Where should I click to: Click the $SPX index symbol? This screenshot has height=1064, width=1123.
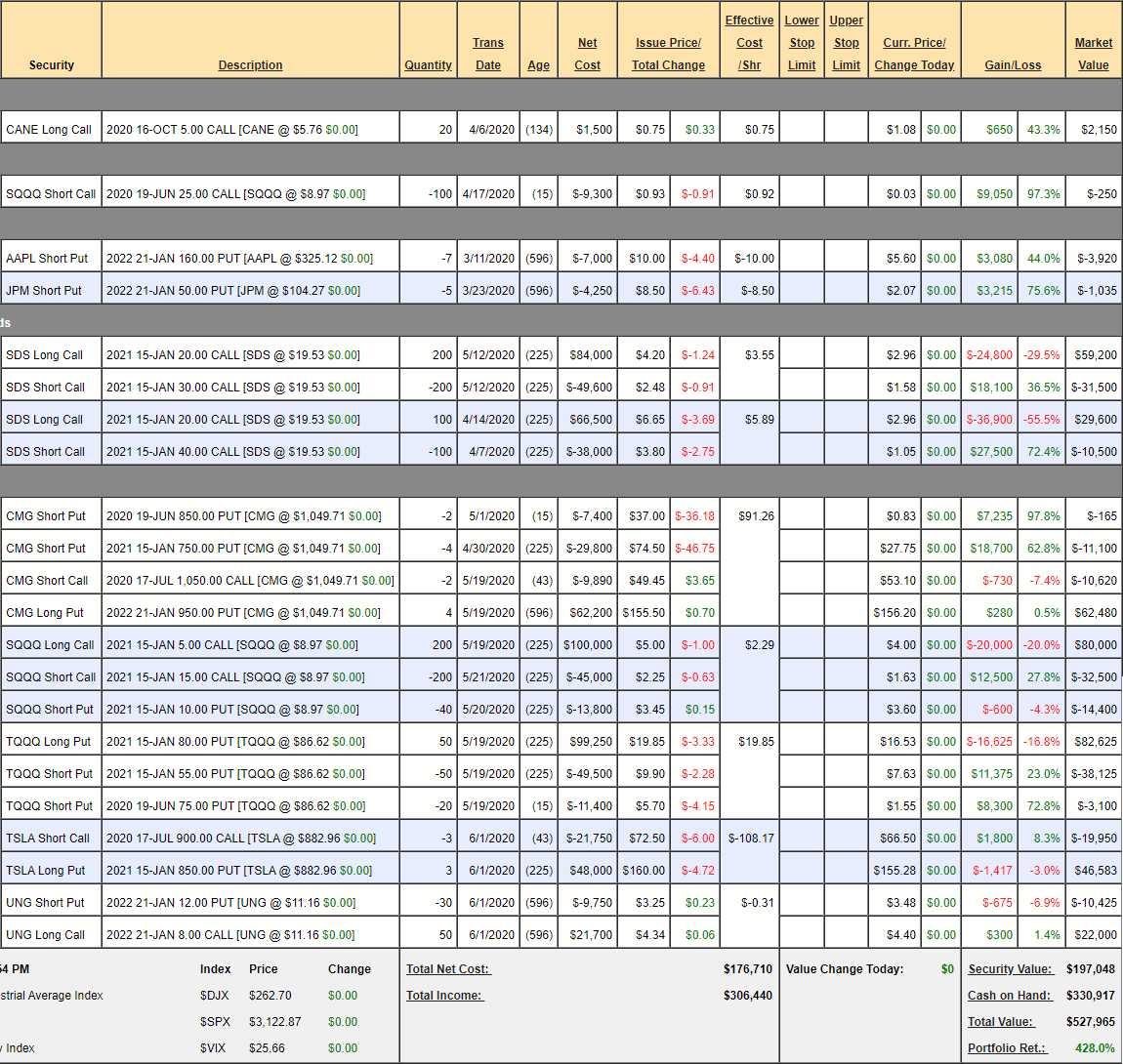(215, 1022)
